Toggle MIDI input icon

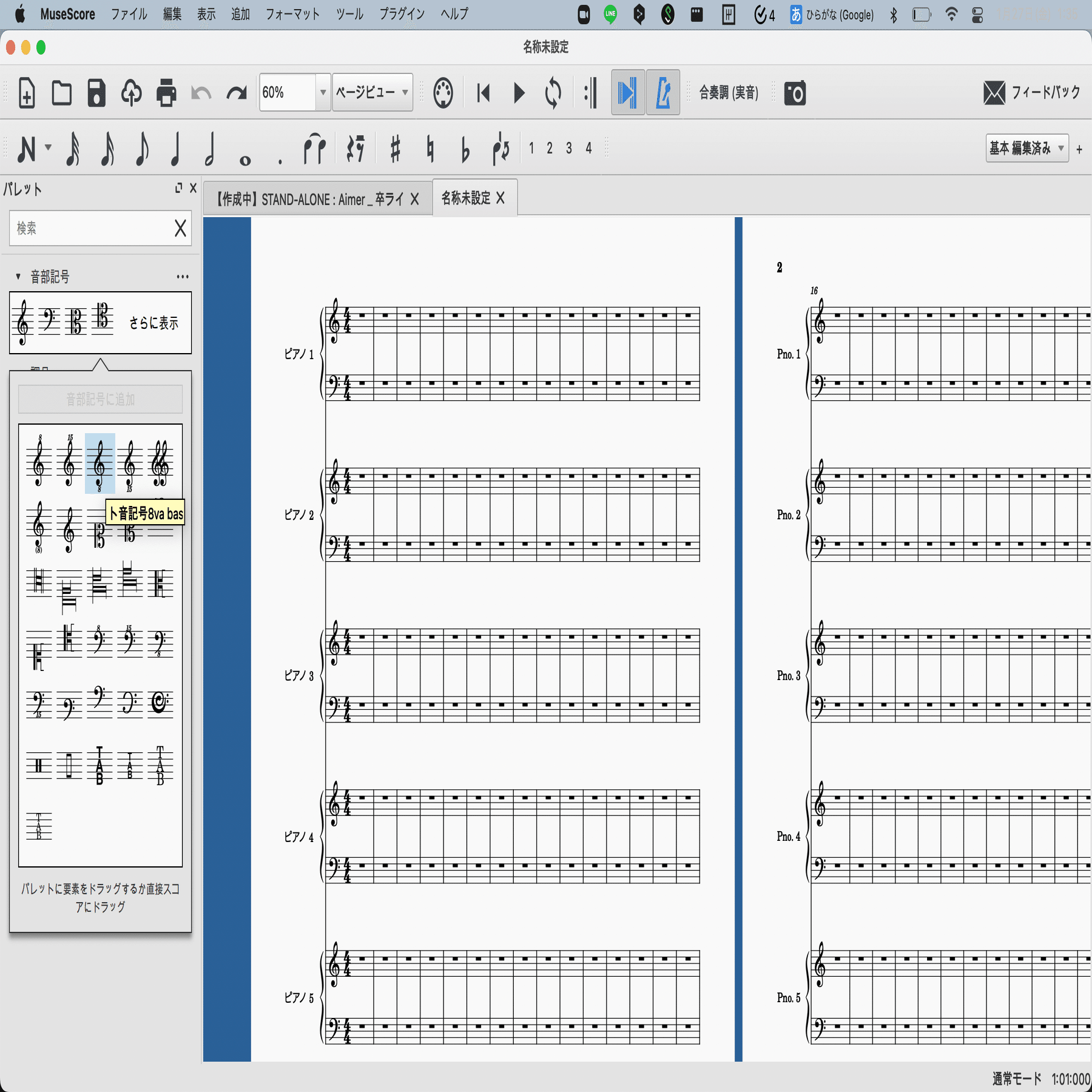[x=443, y=93]
